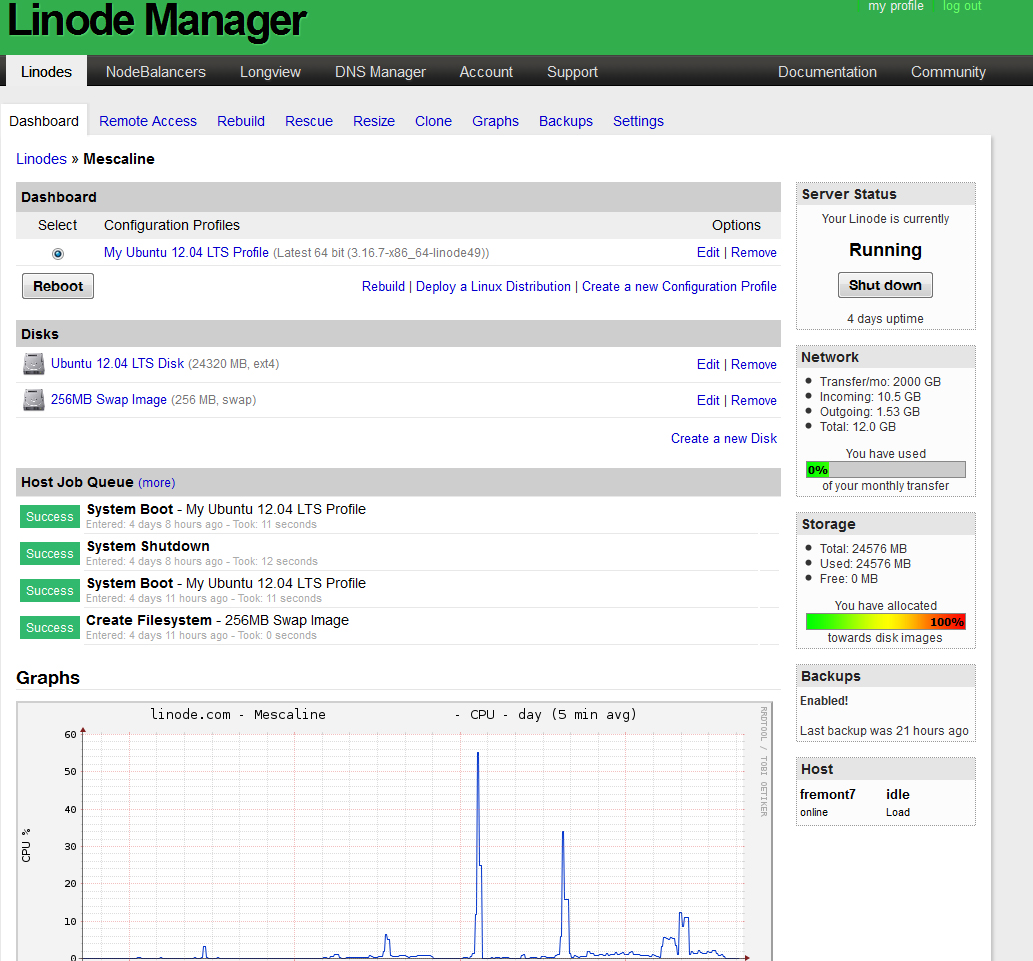Screen dimensions: 1033x961
Task: Remove the 256MB Swap Image disk
Action: (754, 400)
